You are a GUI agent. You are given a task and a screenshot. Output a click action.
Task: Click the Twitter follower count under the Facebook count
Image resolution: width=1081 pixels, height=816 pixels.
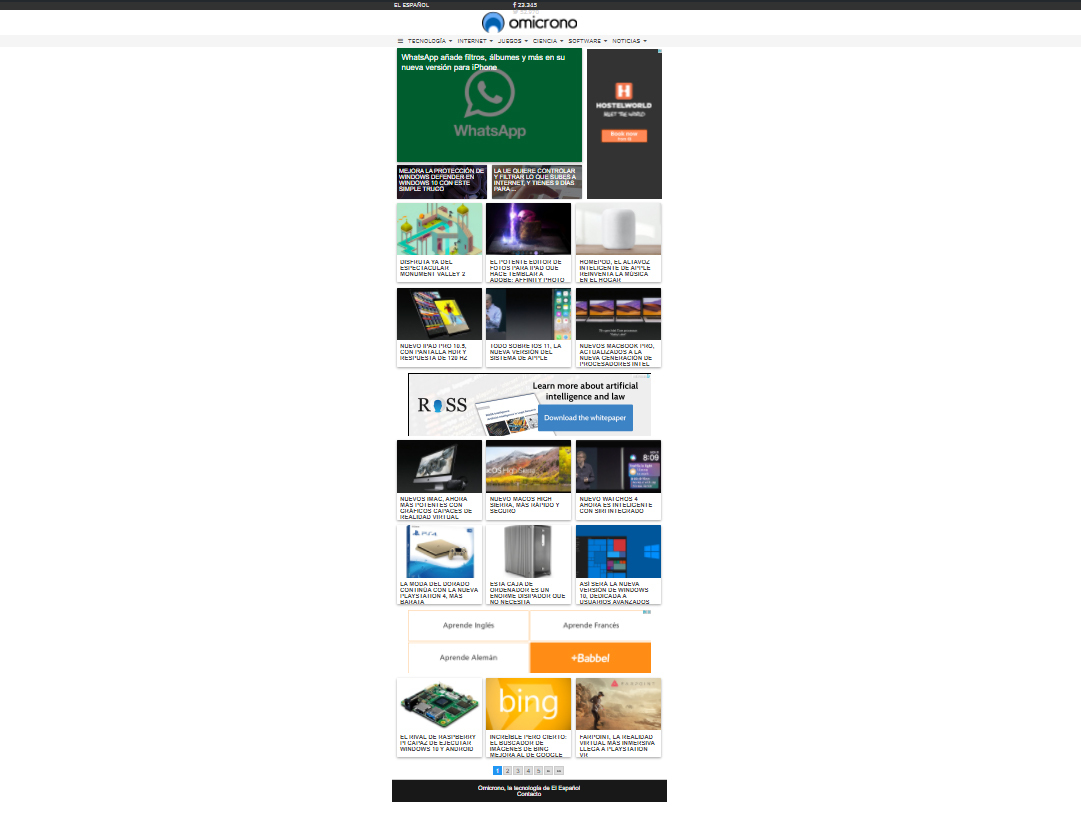point(526,12)
